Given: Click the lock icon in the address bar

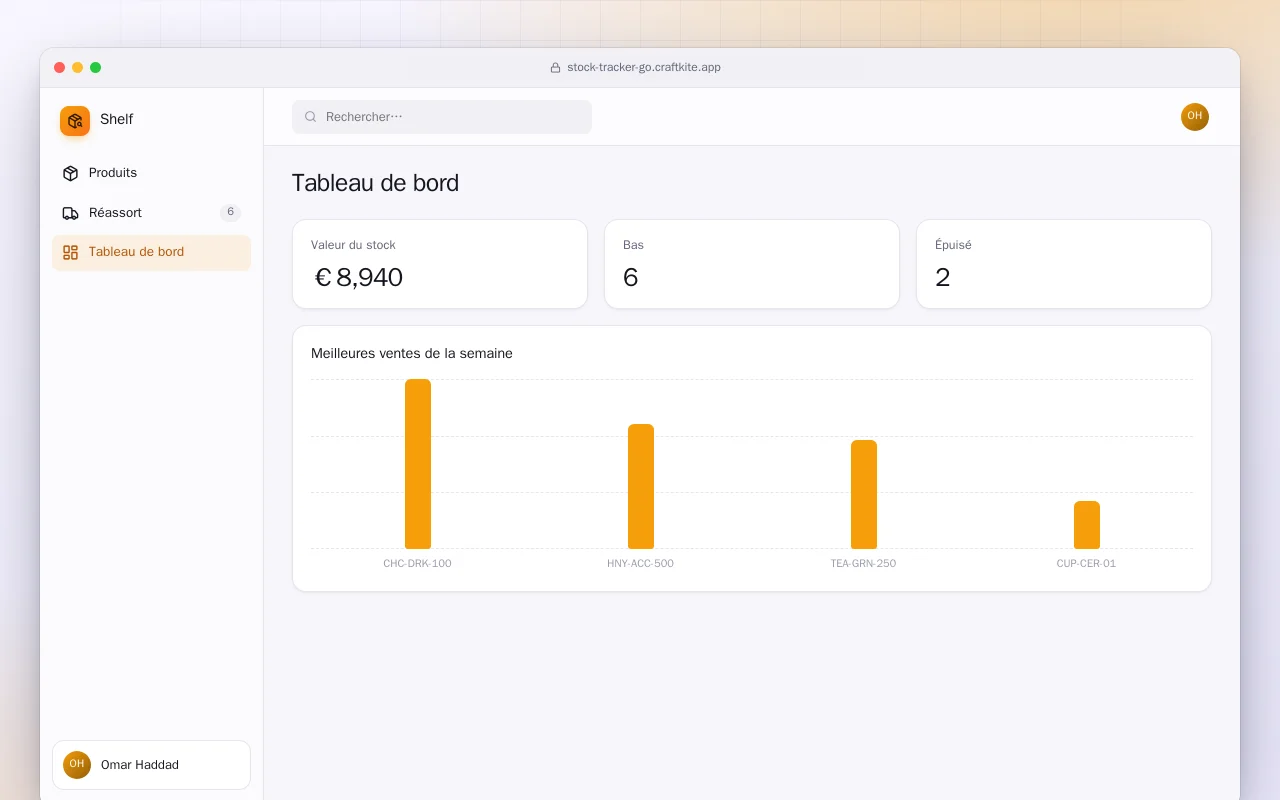Looking at the screenshot, I should click(x=555, y=68).
